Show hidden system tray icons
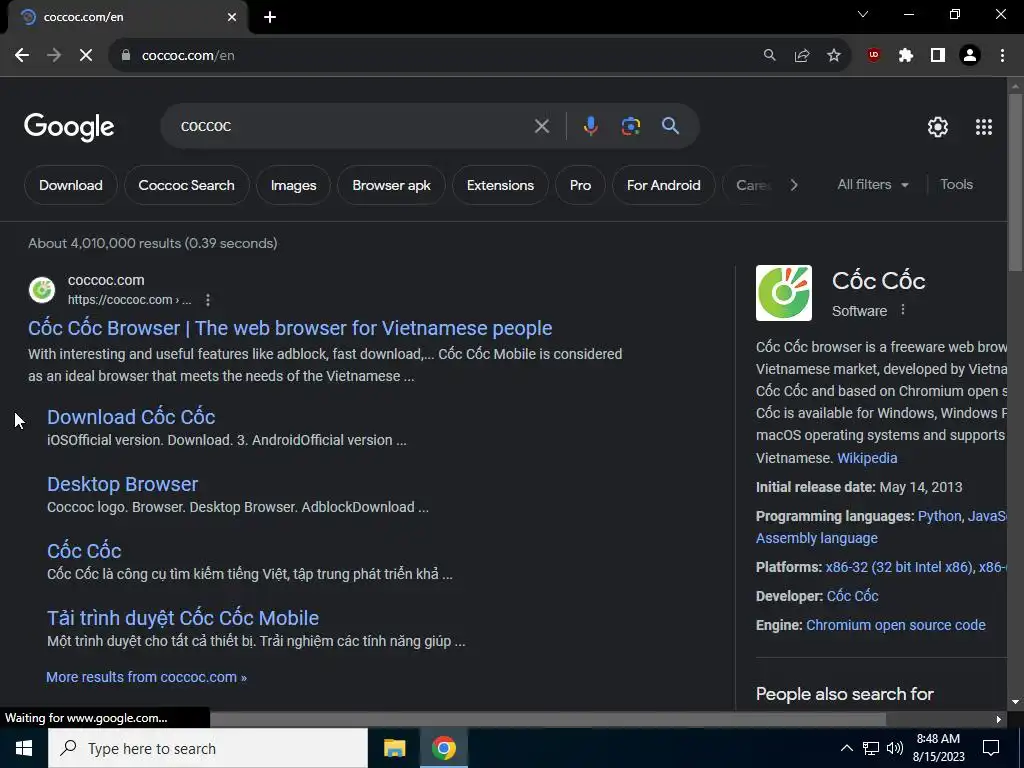This screenshot has width=1024, height=768. point(846,748)
